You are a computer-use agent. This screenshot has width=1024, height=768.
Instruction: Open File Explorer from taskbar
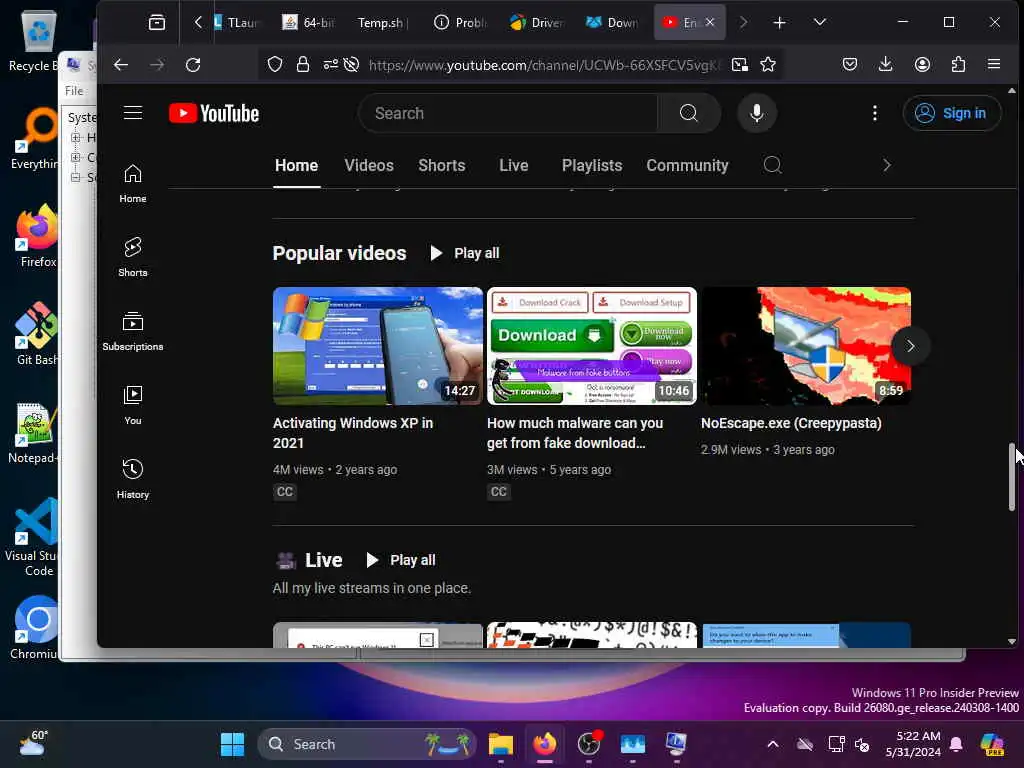[x=501, y=744]
